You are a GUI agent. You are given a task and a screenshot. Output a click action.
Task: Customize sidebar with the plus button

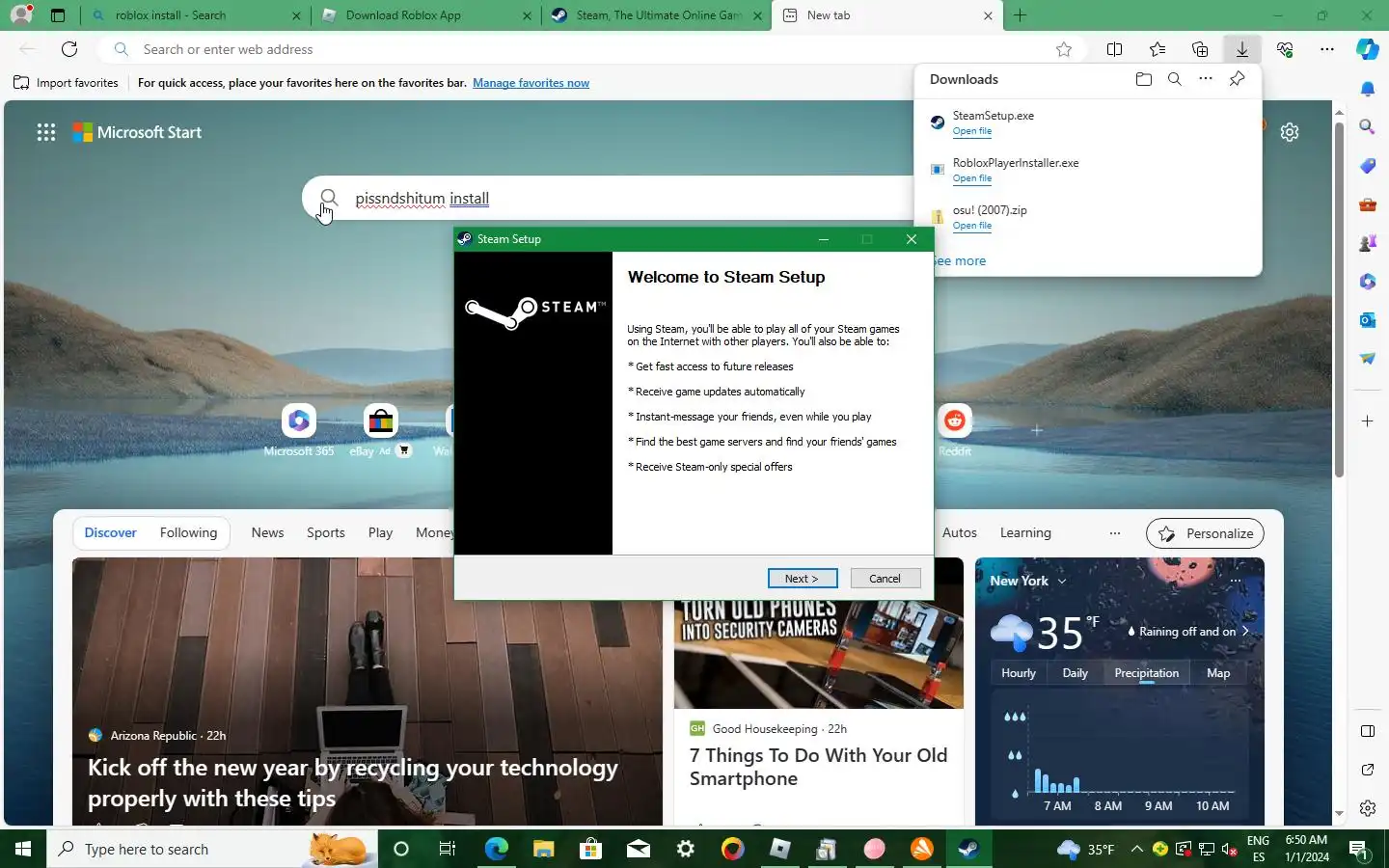pos(1368,421)
